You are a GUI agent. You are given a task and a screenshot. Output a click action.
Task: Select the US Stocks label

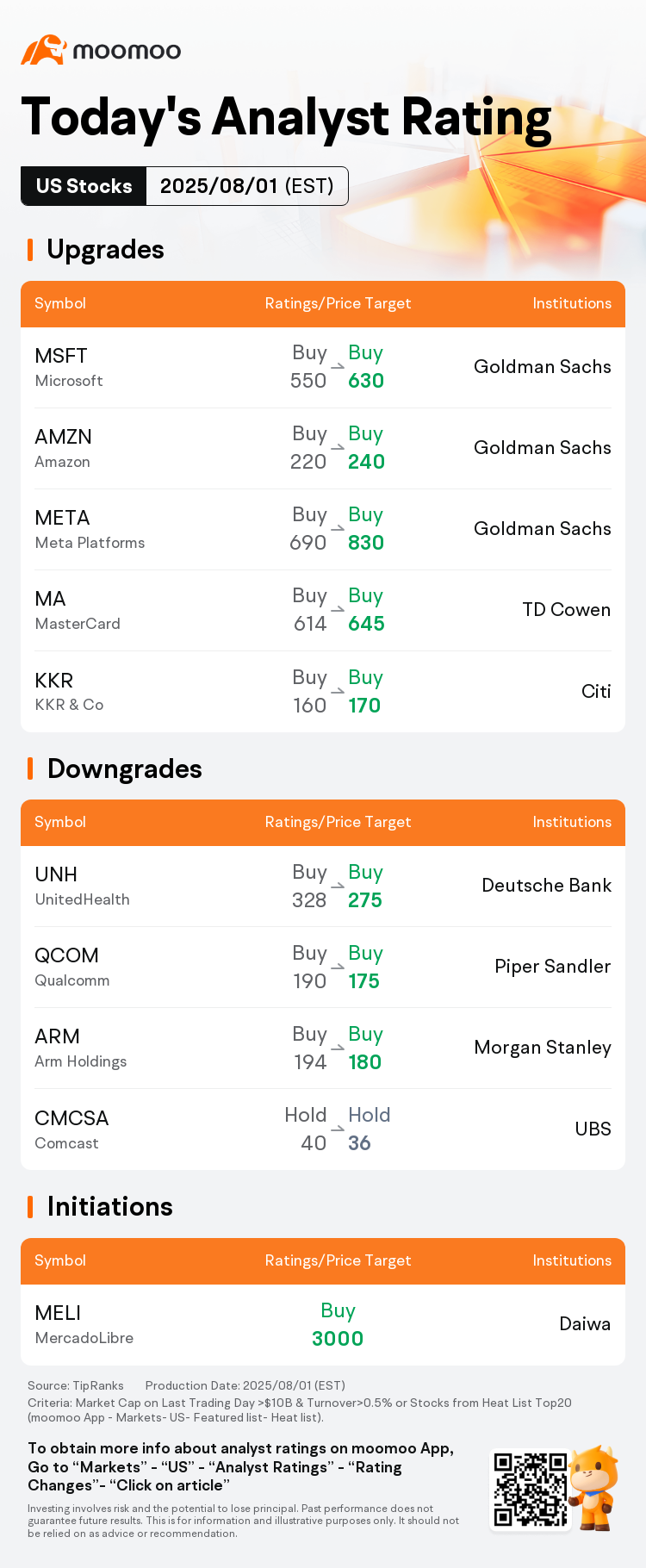pyautogui.click(x=84, y=186)
